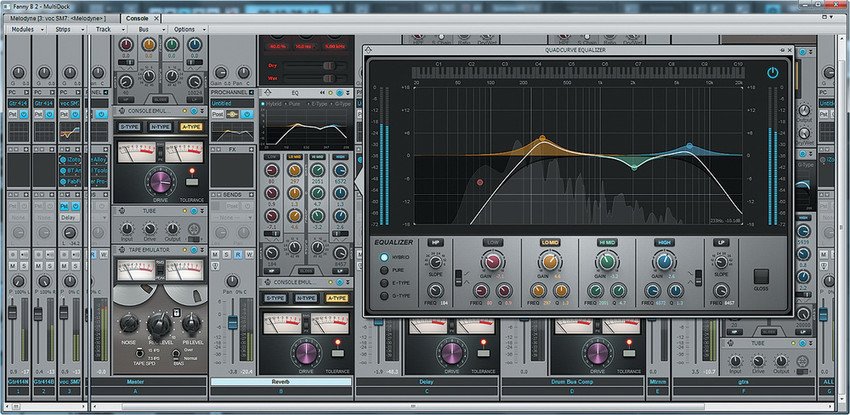Enable the HP filter band
This screenshot has width=850, height=415.
point(436,242)
